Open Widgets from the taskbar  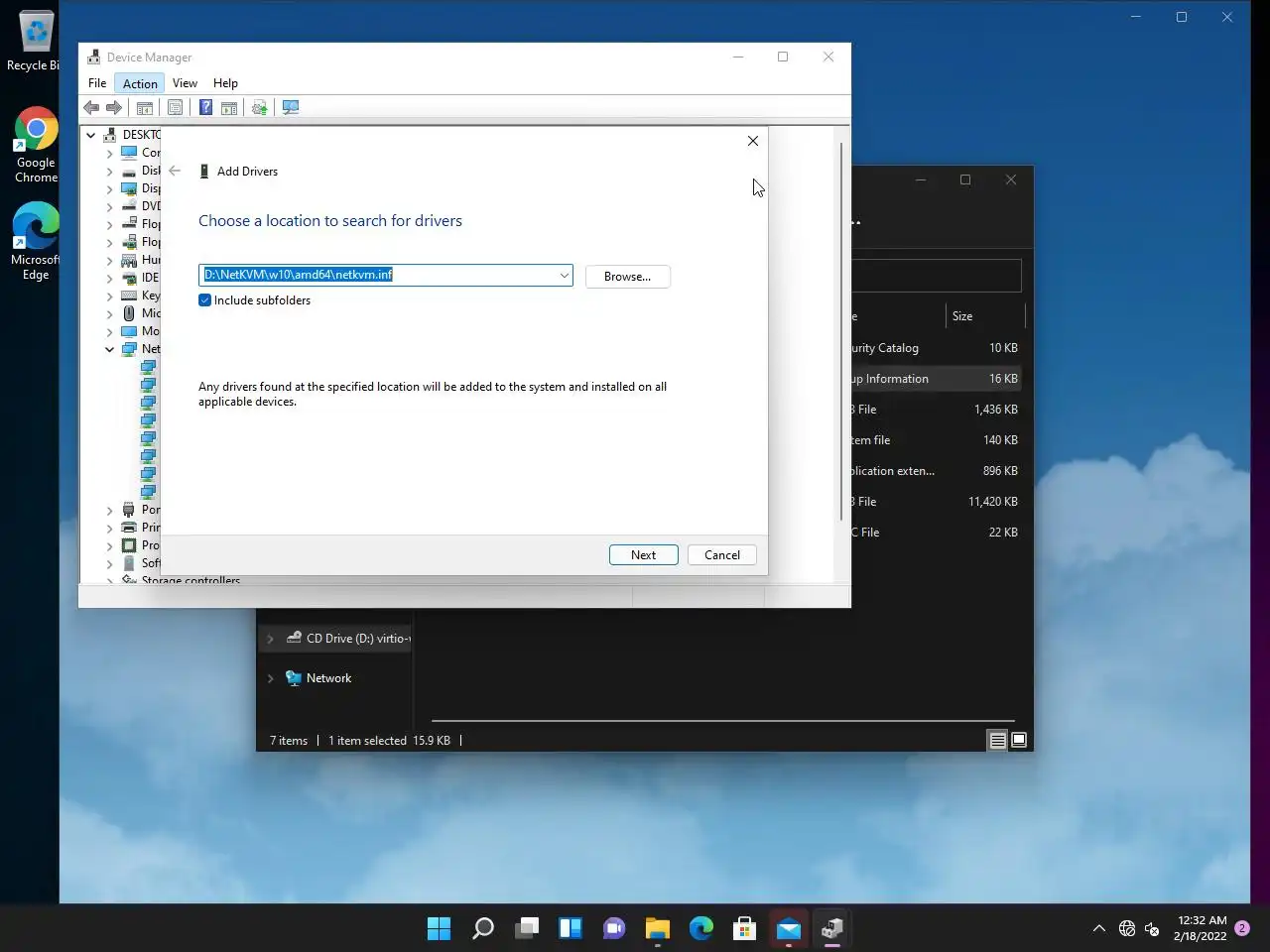coord(571,928)
